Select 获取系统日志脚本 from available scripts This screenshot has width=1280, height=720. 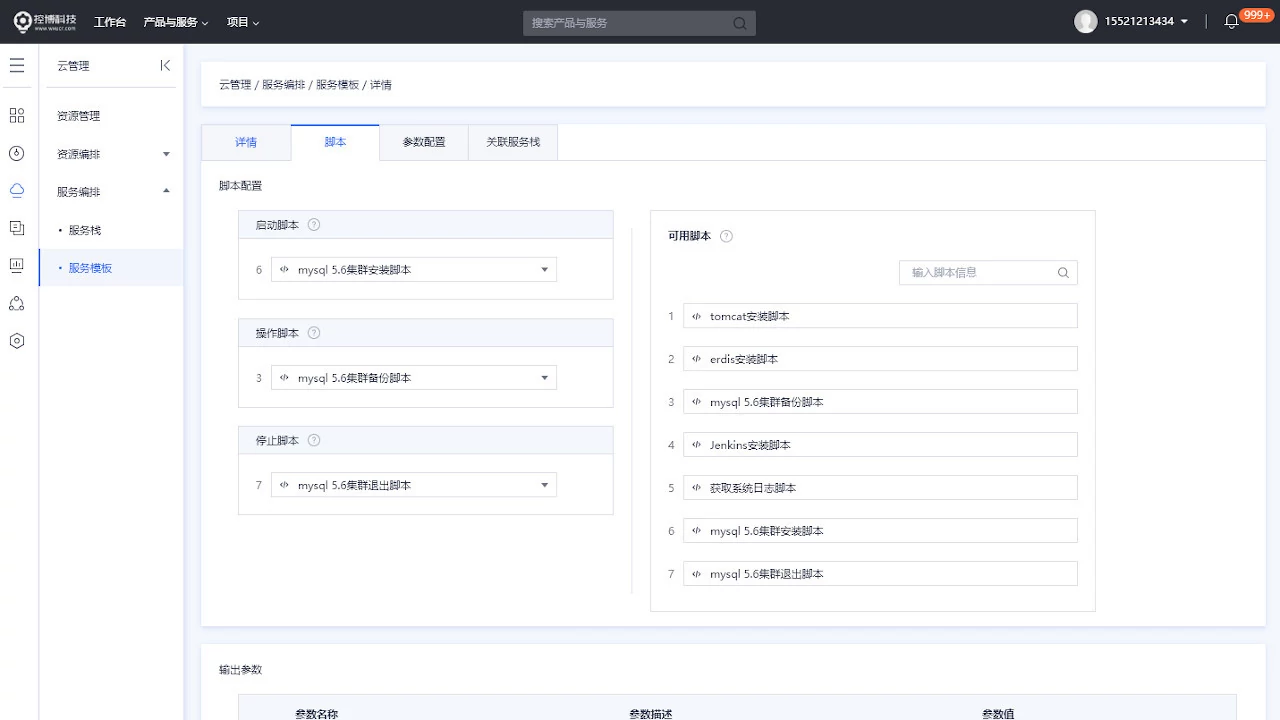(x=880, y=488)
